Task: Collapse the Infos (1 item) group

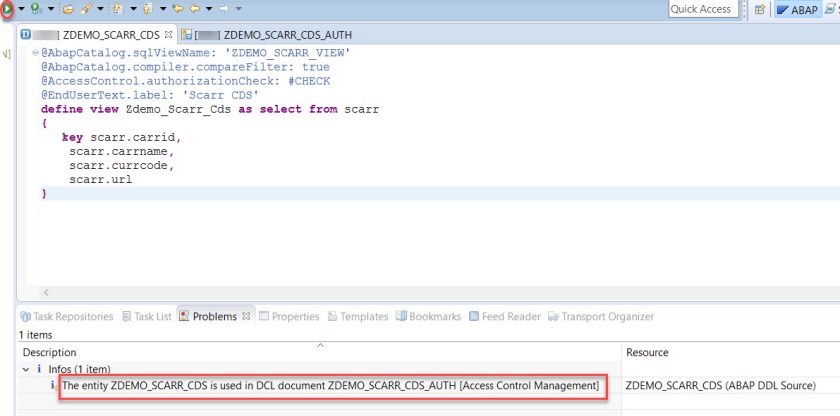Action: pos(26,369)
